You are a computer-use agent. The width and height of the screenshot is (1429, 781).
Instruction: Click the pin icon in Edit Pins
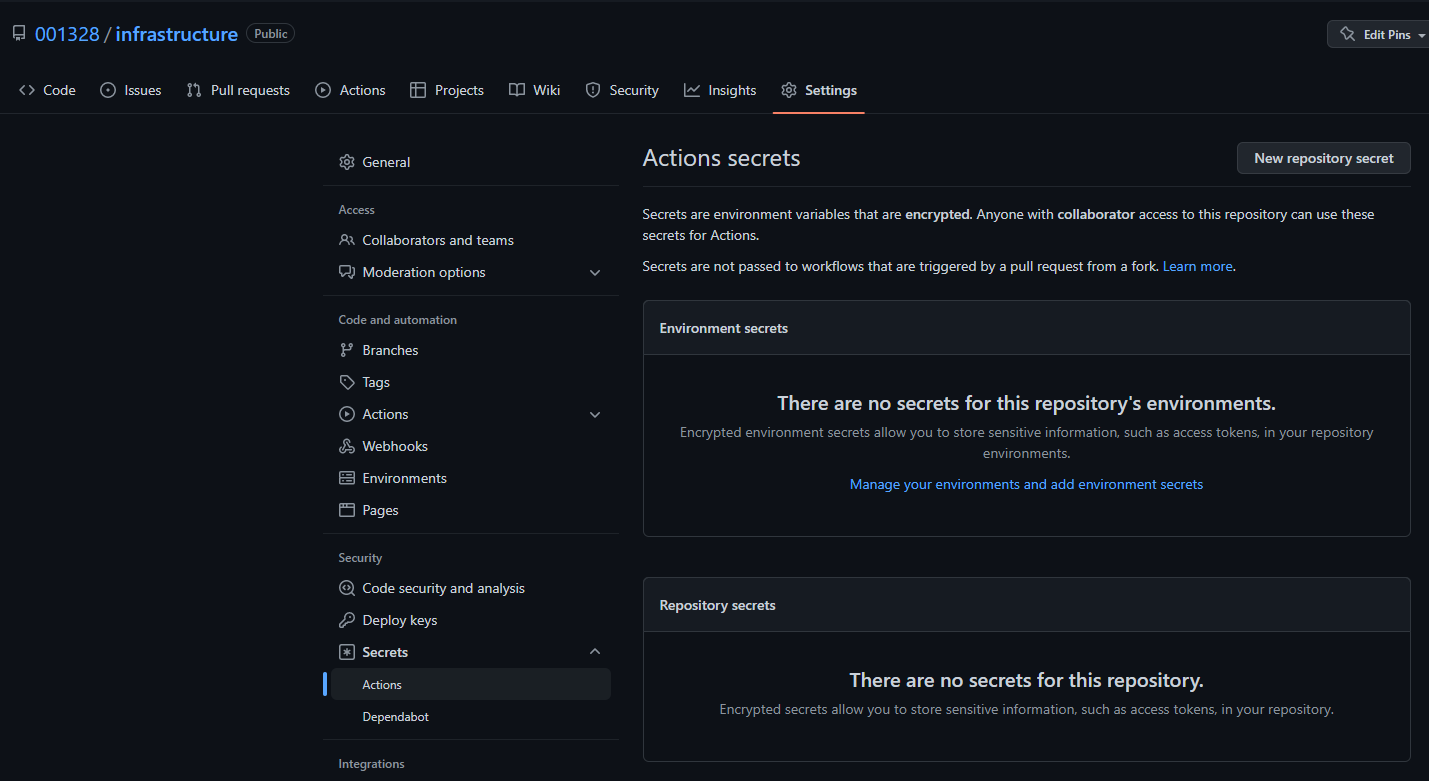point(1347,34)
